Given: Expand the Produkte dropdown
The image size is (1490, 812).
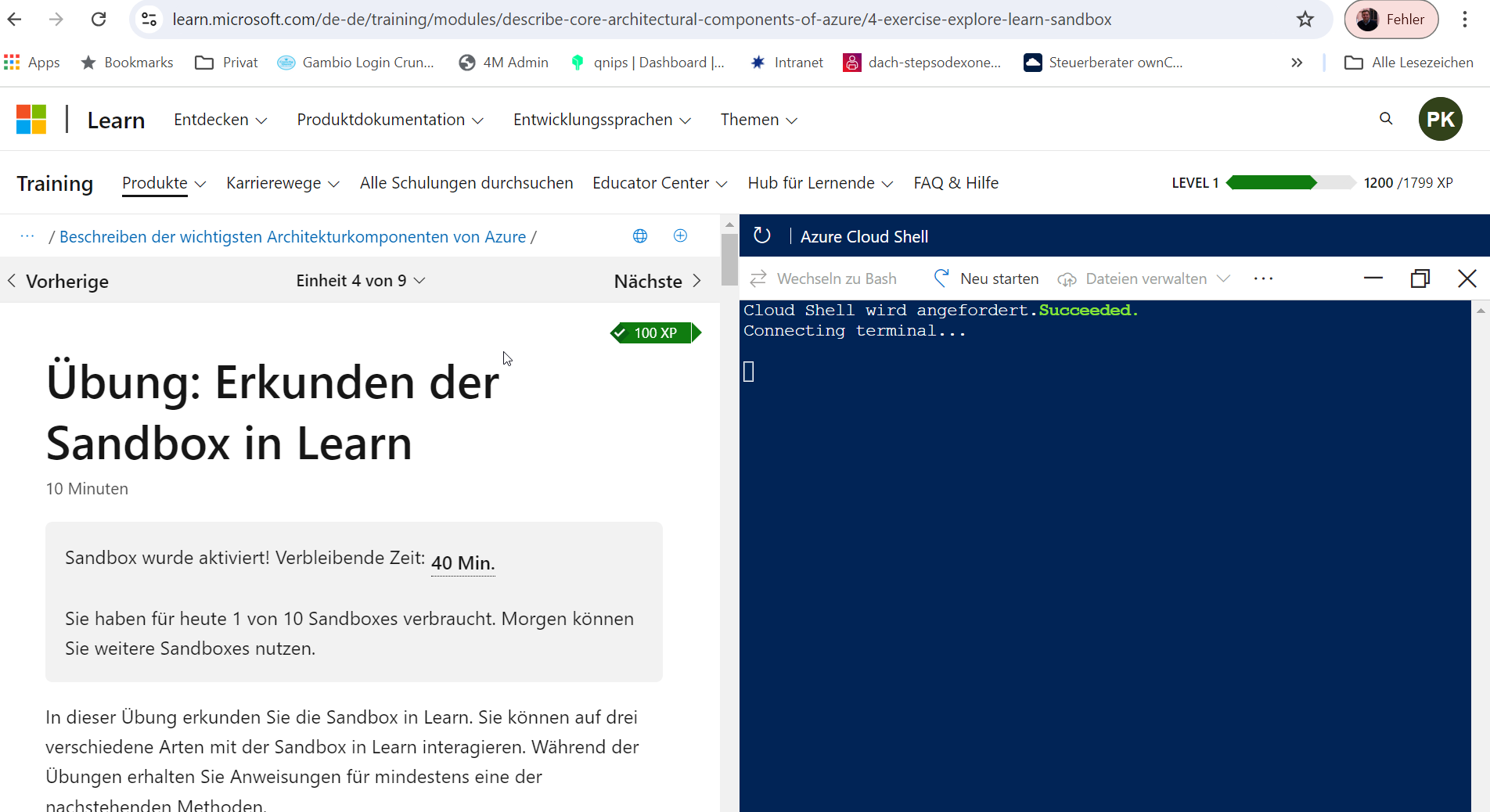Looking at the screenshot, I should coord(164,183).
